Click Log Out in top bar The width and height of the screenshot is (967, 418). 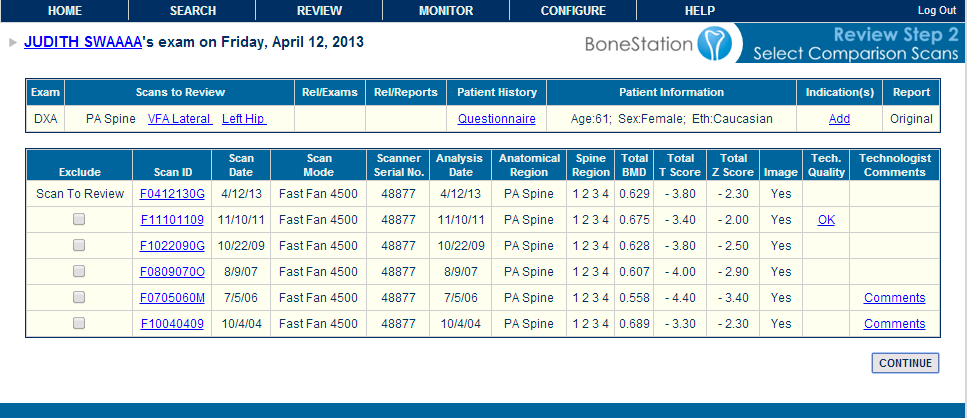coord(937,11)
